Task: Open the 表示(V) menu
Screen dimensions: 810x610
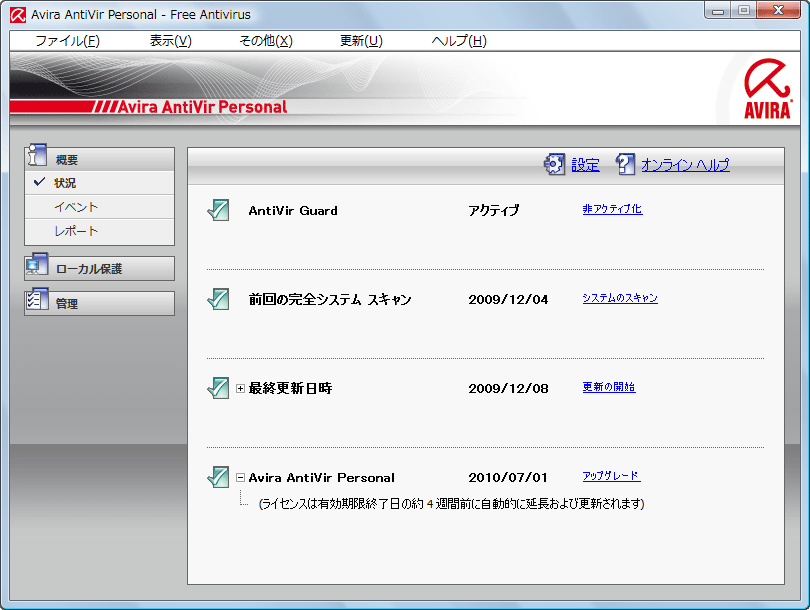Action: point(170,41)
